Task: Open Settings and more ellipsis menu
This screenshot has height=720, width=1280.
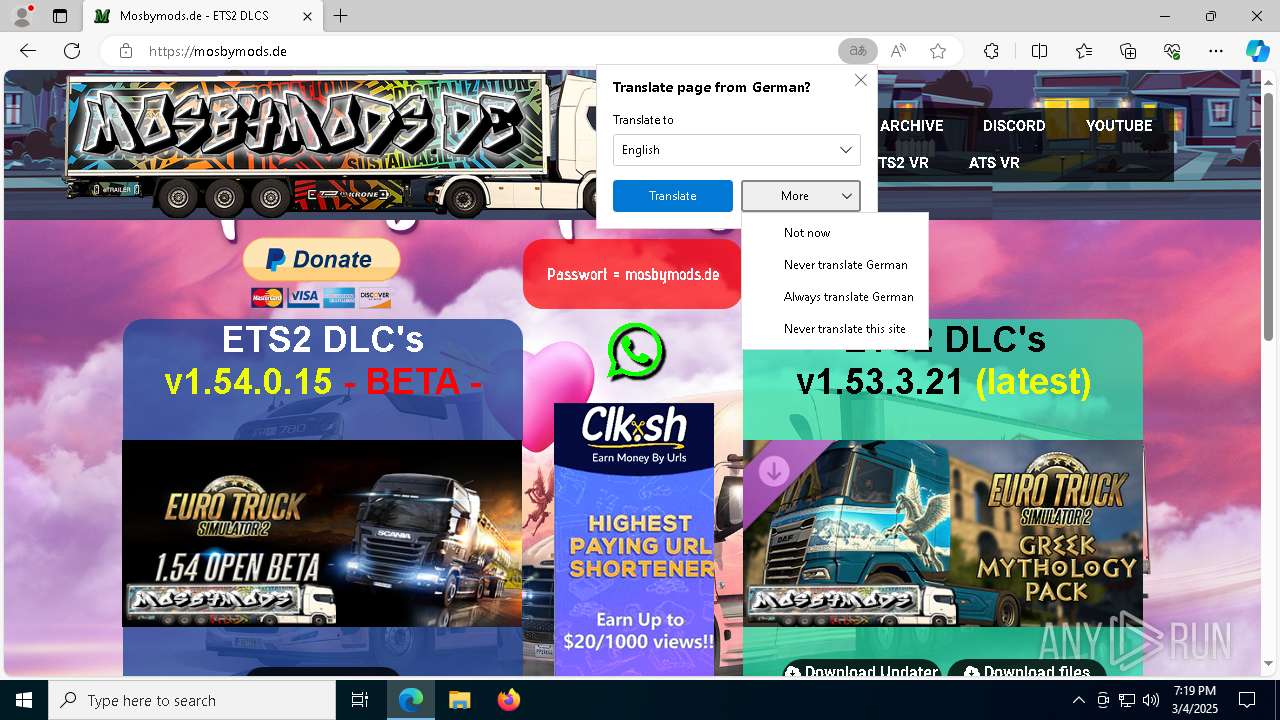Action: click(x=1216, y=51)
